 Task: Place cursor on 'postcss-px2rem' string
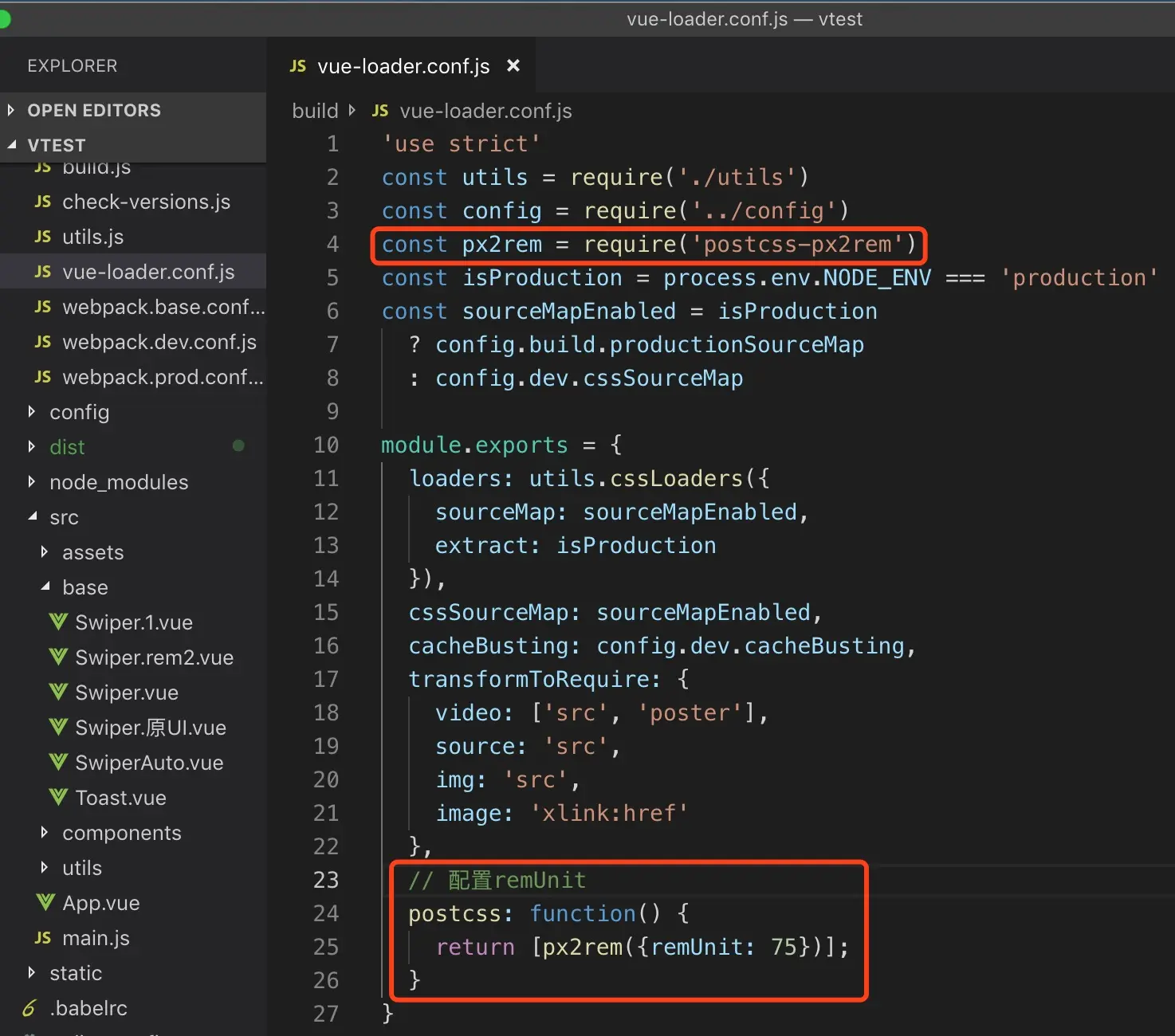797,245
